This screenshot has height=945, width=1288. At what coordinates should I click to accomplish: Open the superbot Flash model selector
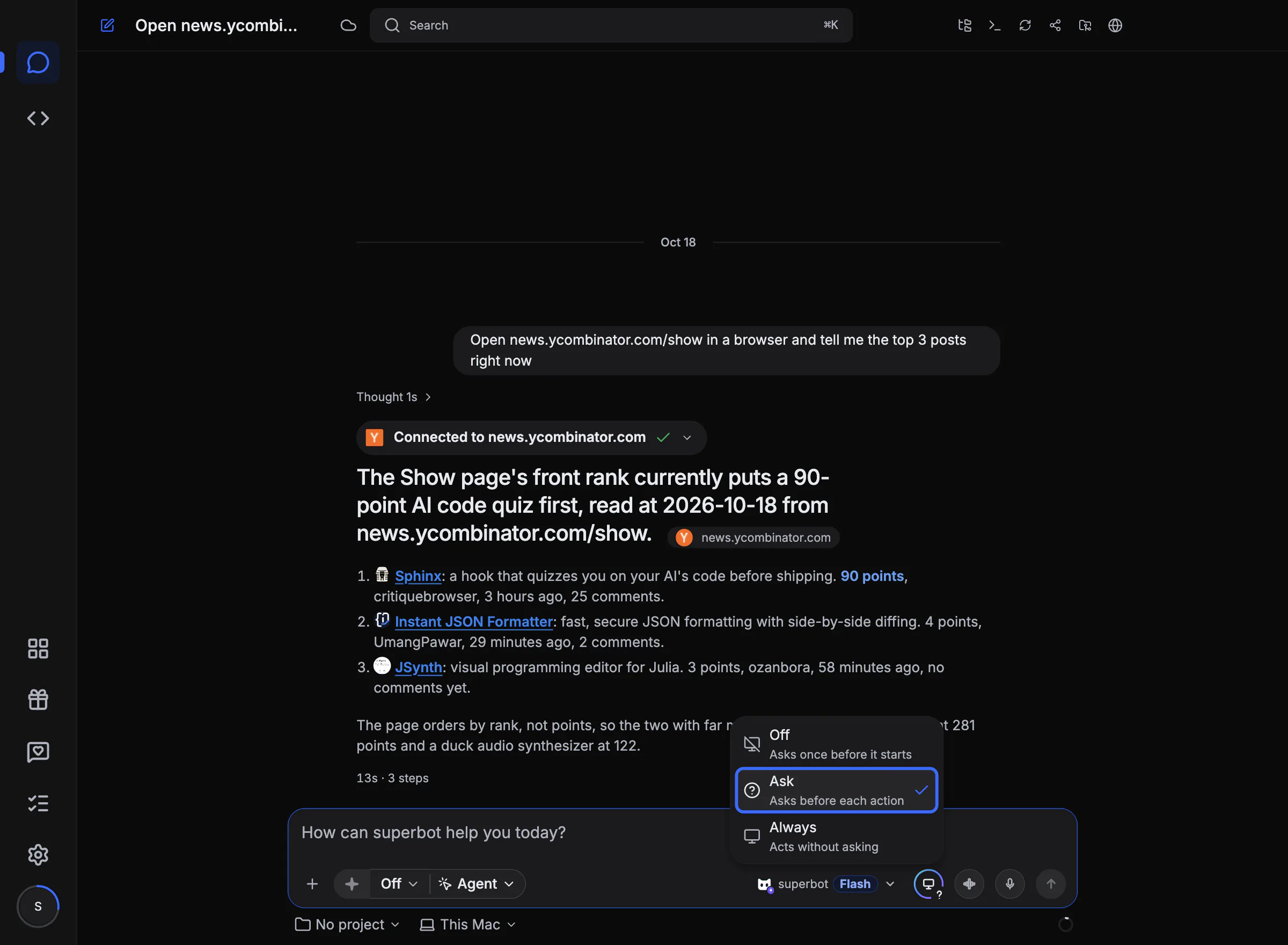pos(825,884)
